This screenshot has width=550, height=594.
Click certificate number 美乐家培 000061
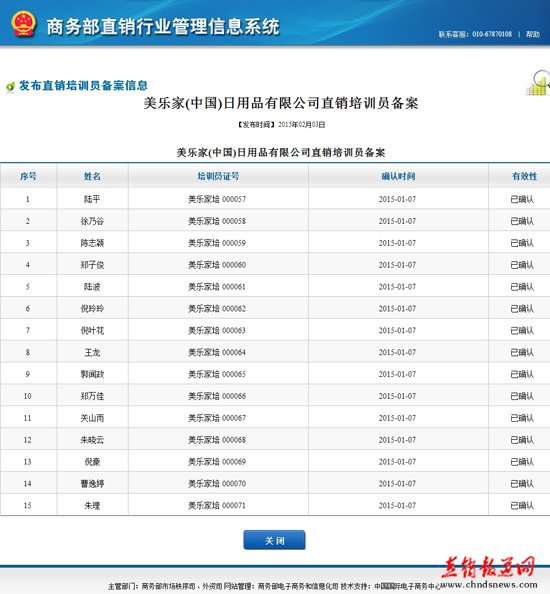point(217,287)
